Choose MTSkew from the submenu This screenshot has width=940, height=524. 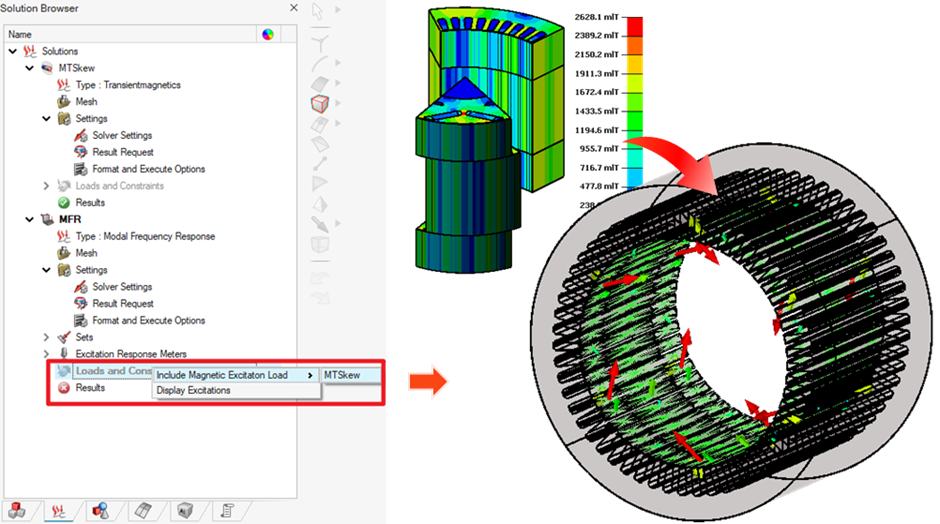(350, 375)
